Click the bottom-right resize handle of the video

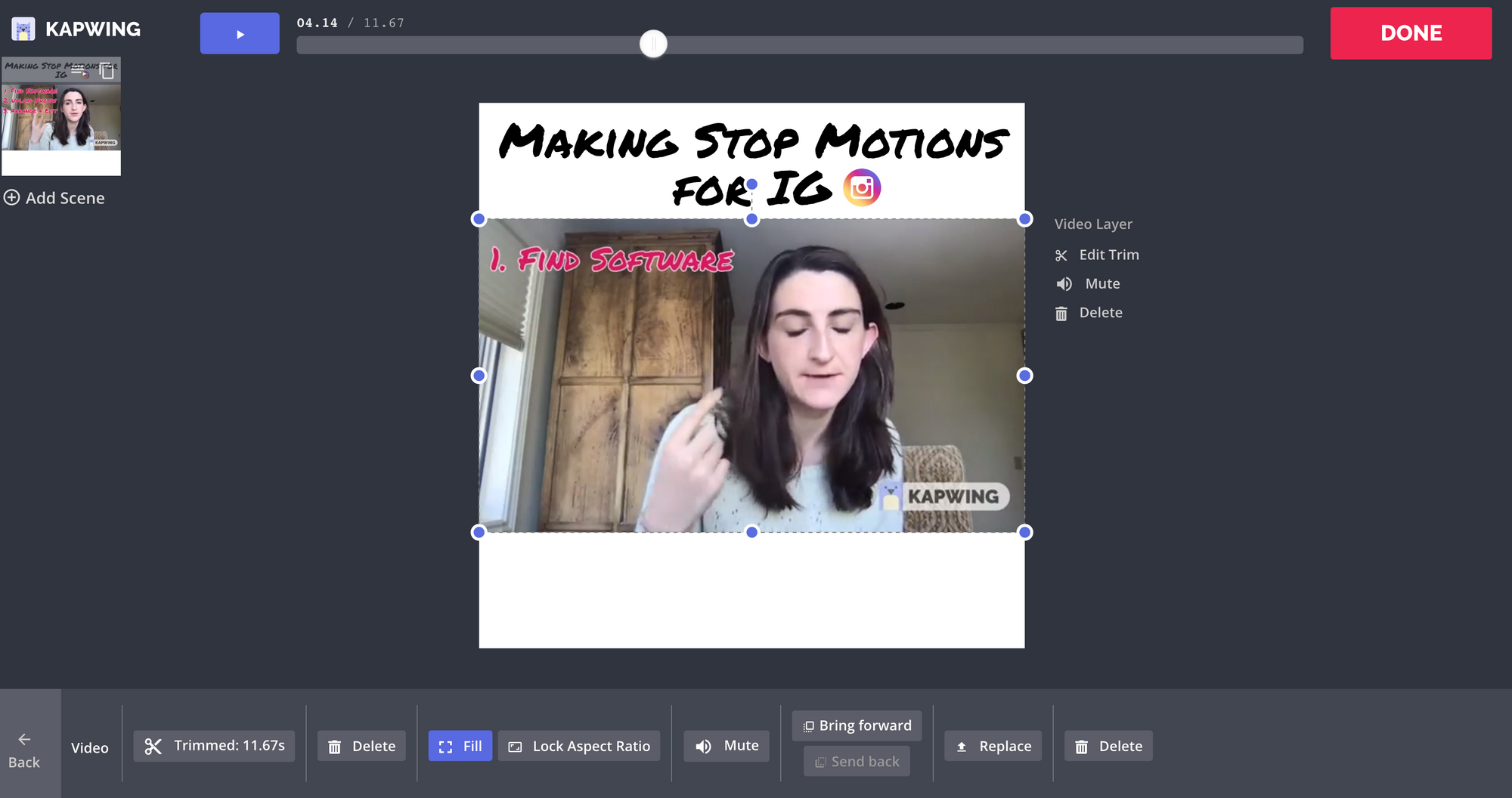(x=1024, y=532)
